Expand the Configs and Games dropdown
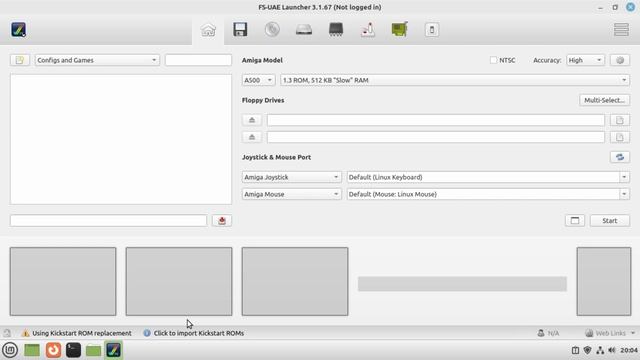This screenshot has width=640, height=360. (97, 60)
